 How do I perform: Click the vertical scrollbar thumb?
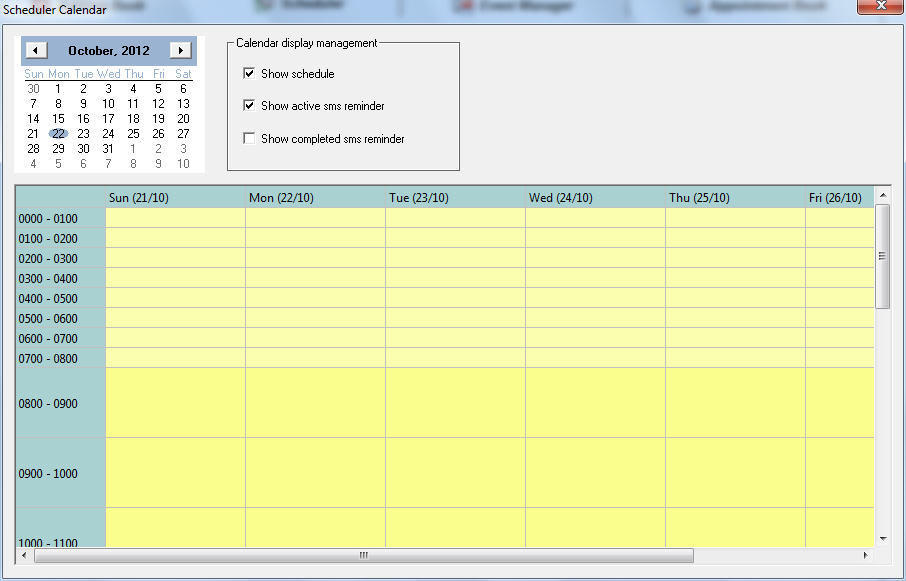[882, 256]
